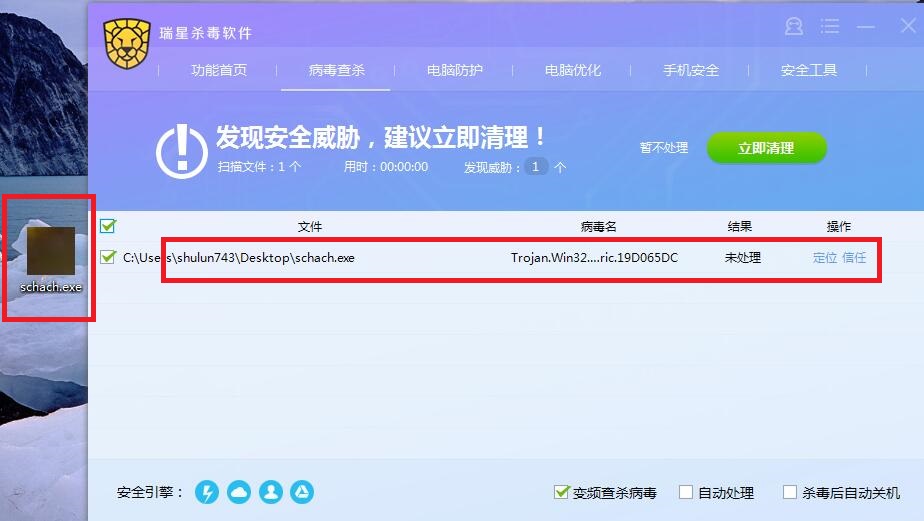
Task: Click the lightning bolt security engine icon
Action: pyautogui.click(x=207, y=492)
